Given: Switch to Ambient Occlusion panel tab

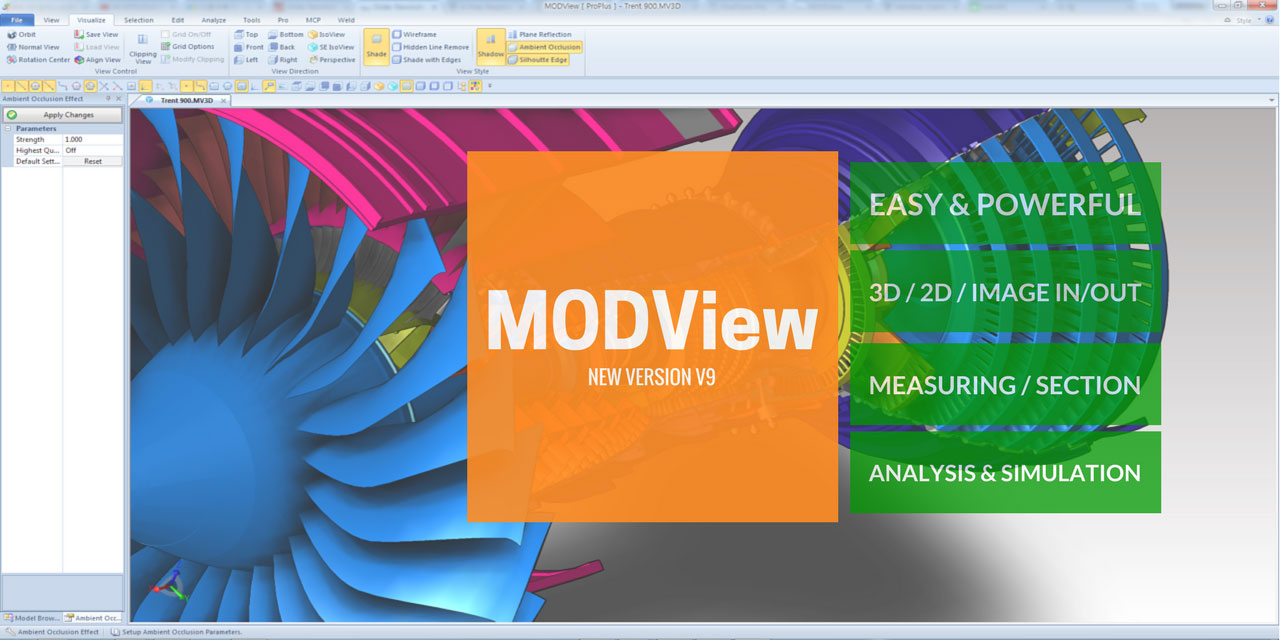Looking at the screenshot, I should (93, 618).
